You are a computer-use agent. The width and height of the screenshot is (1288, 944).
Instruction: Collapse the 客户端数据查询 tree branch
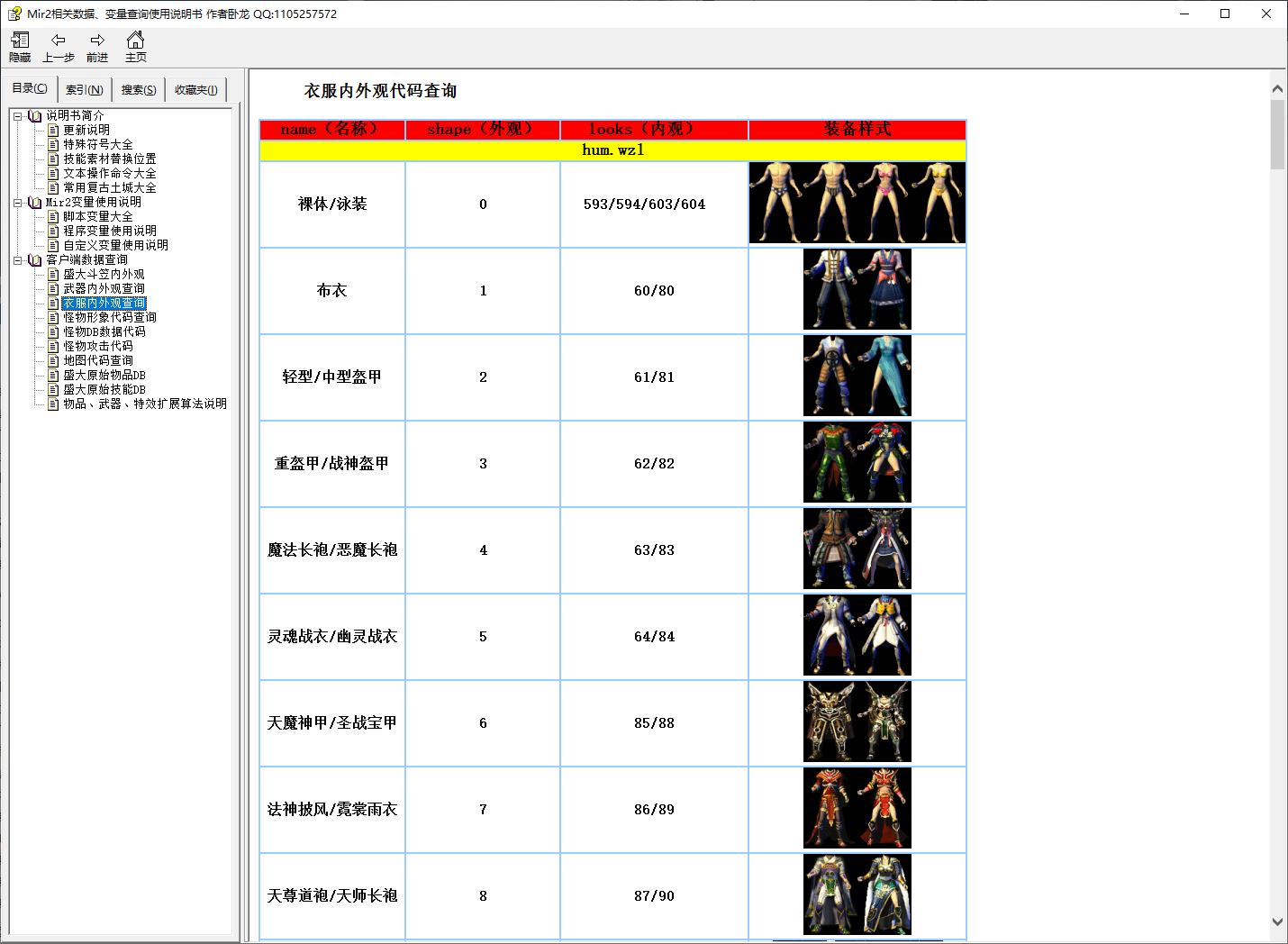[17, 259]
